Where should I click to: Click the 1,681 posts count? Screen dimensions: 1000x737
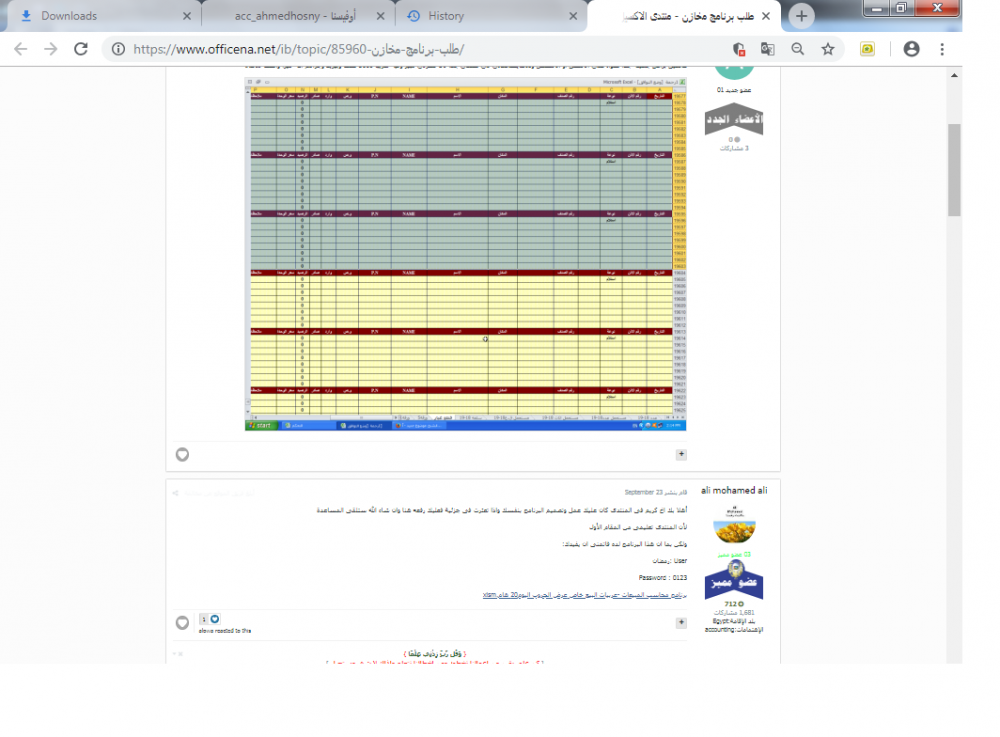[x=734, y=613]
